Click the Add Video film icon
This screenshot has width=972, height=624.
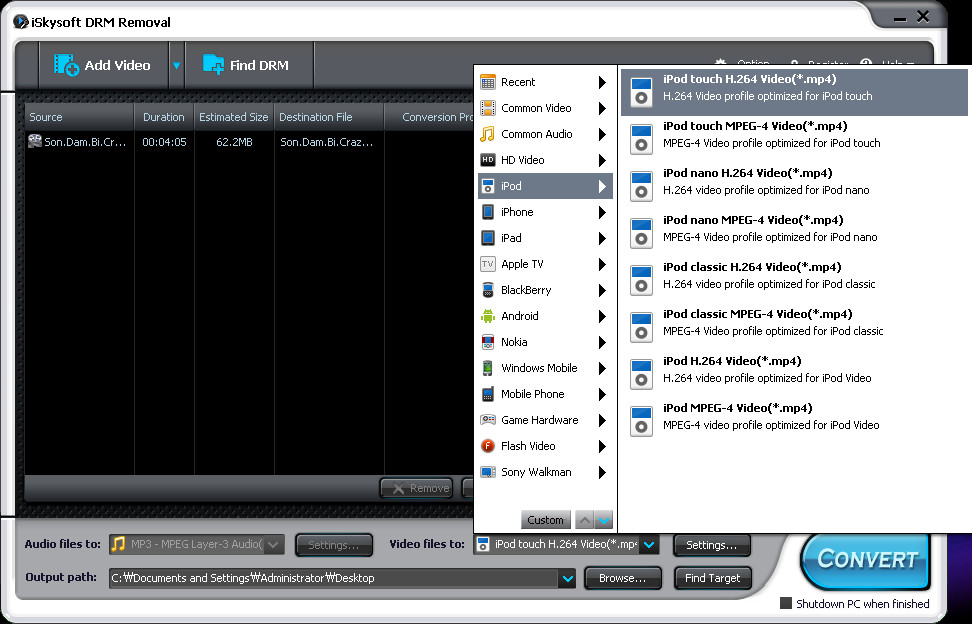tap(66, 65)
